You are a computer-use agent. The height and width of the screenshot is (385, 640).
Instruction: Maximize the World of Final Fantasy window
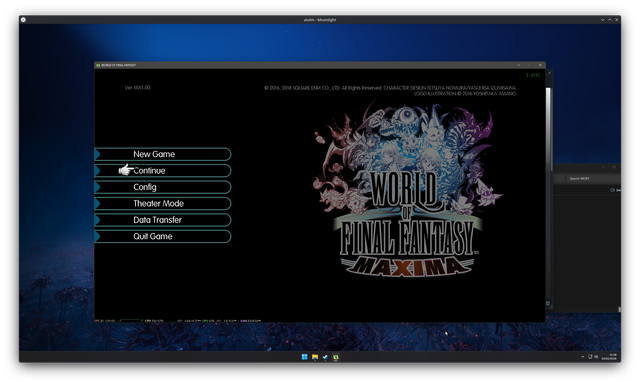530,65
